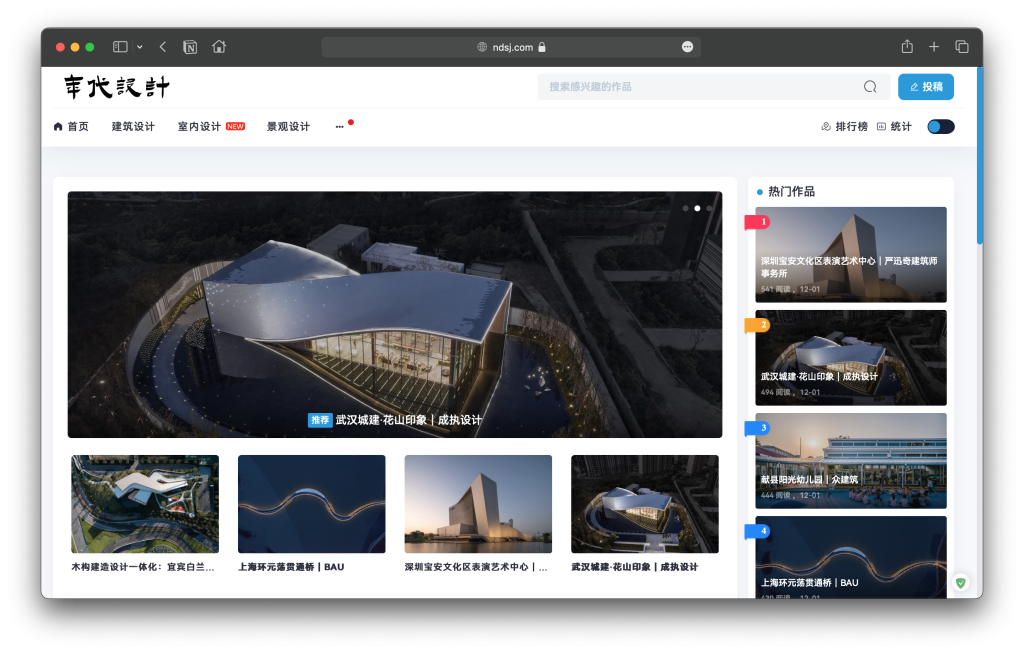Click the red rank 1 badge

[758, 222]
